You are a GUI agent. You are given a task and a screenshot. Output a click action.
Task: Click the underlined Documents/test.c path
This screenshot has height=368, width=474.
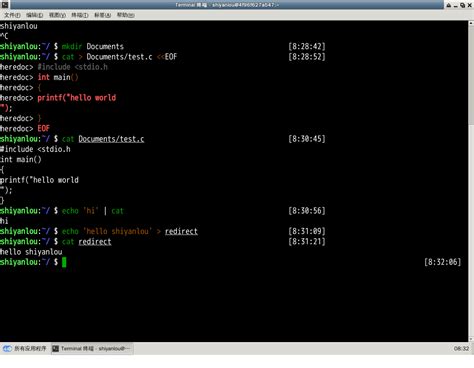coord(111,139)
